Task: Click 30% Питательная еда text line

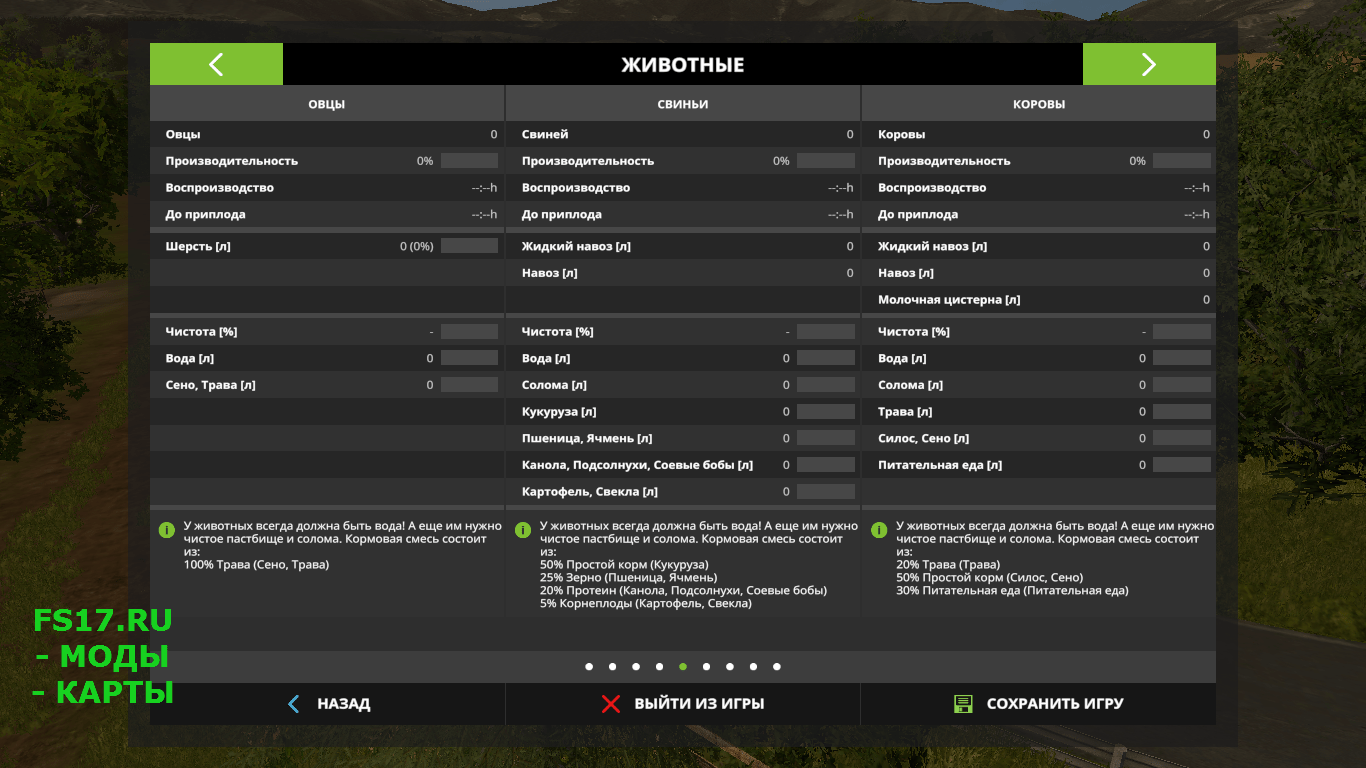Action: pyautogui.click(x=1012, y=591)
